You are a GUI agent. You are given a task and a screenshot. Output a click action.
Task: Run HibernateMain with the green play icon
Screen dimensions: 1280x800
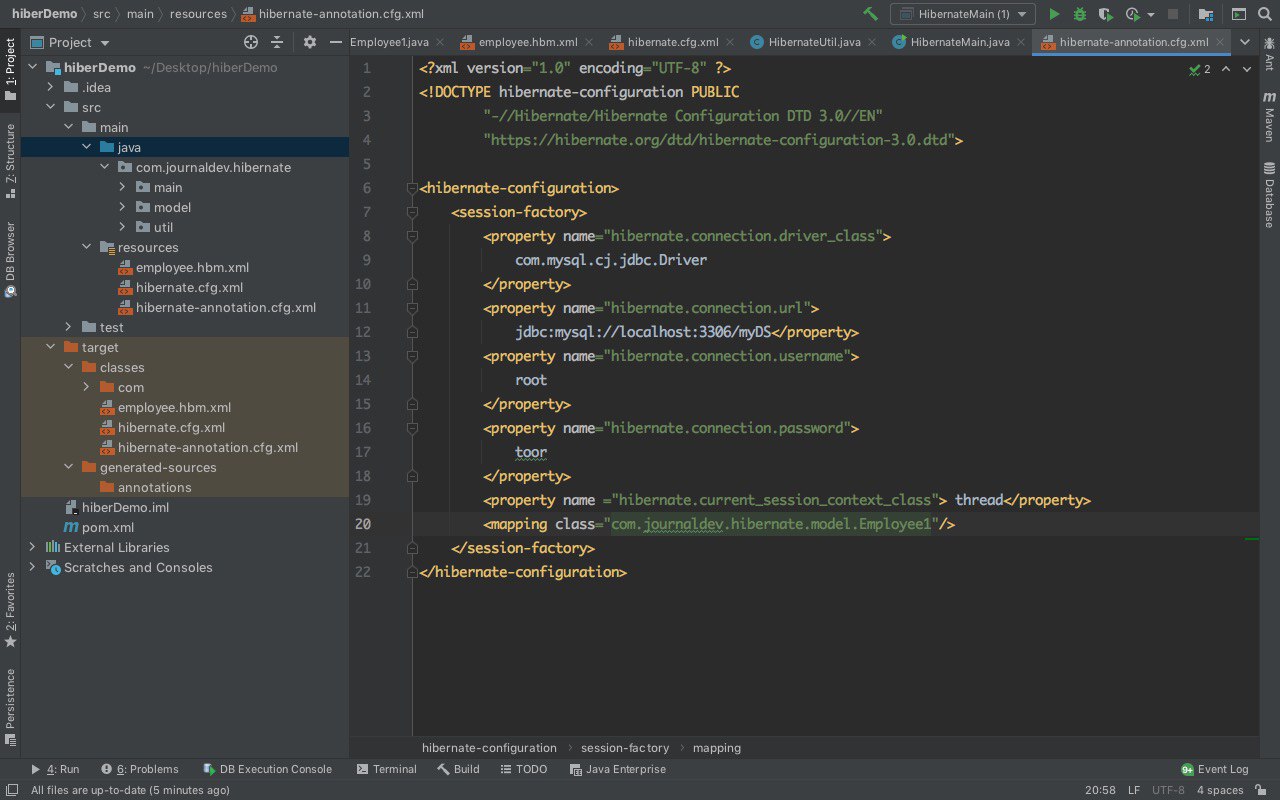[1053, 14]
